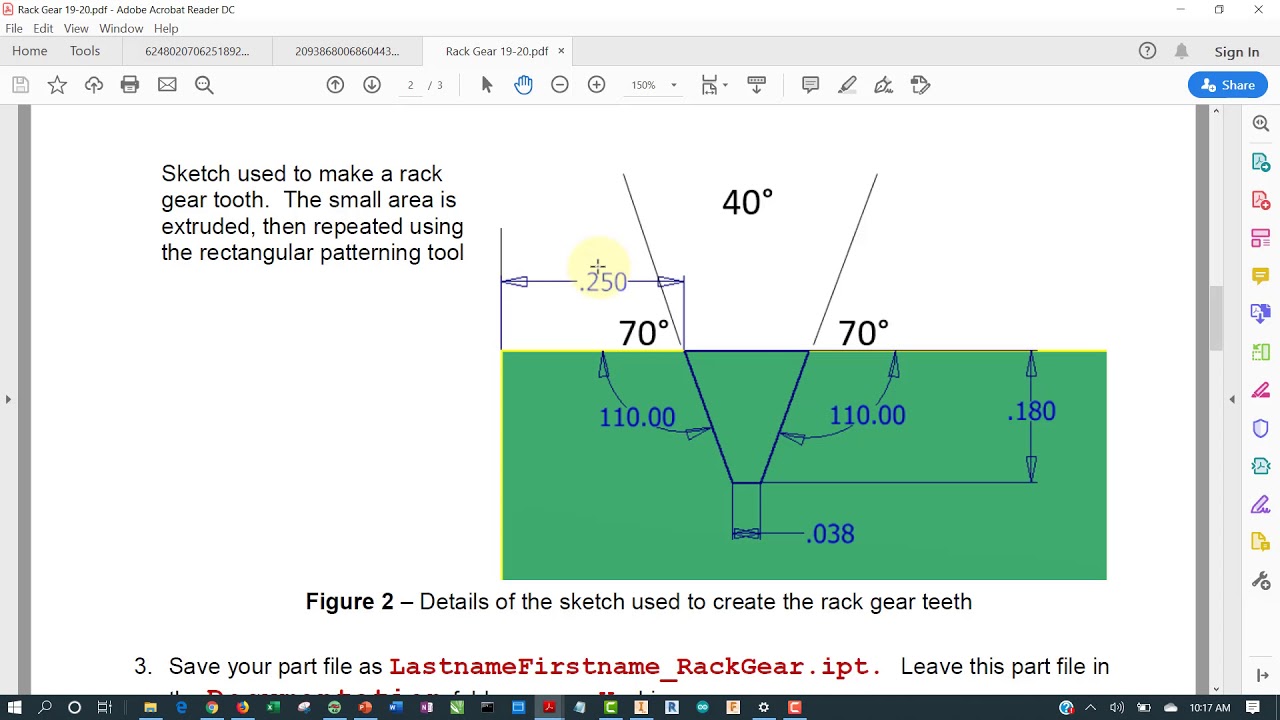Viewport: 1280px width, 720px height.
Task: Add a sticky note comment
Action: click(x=811, y=85)
